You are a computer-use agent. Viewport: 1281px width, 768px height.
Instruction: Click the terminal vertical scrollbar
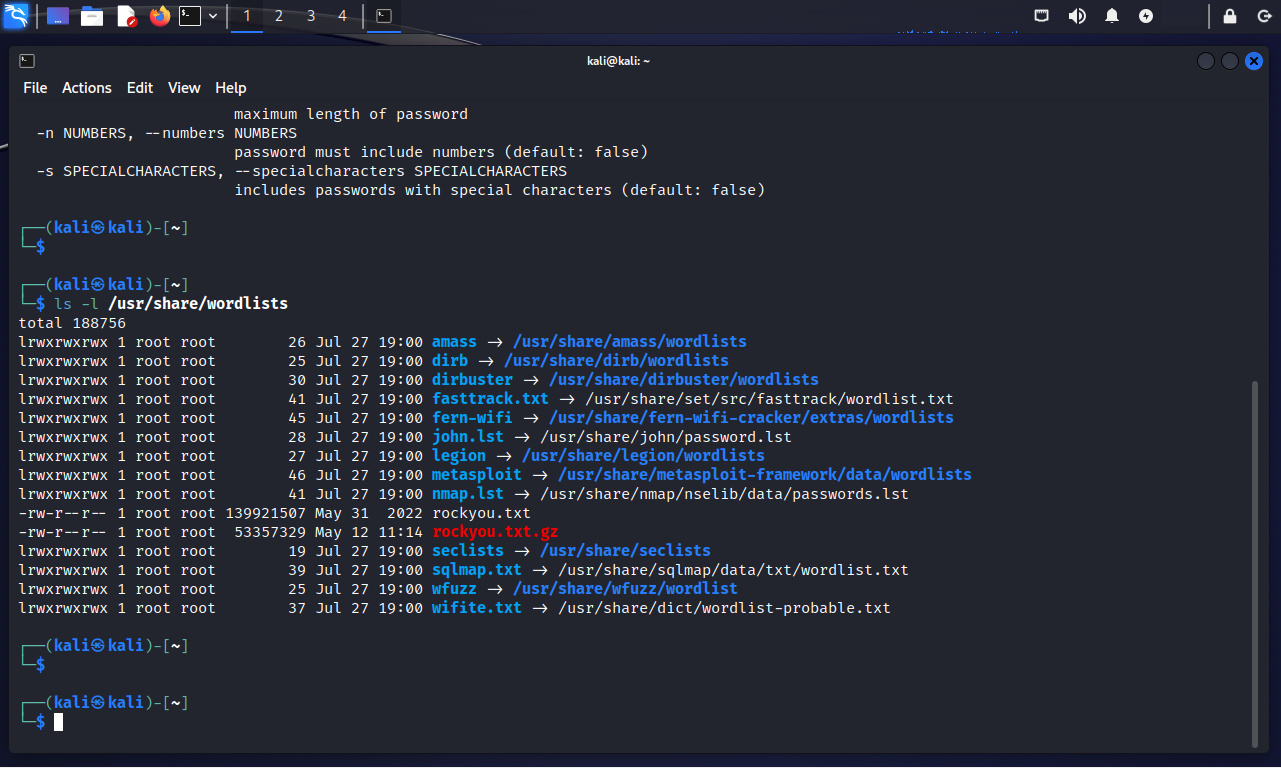tap(1256, 560)
